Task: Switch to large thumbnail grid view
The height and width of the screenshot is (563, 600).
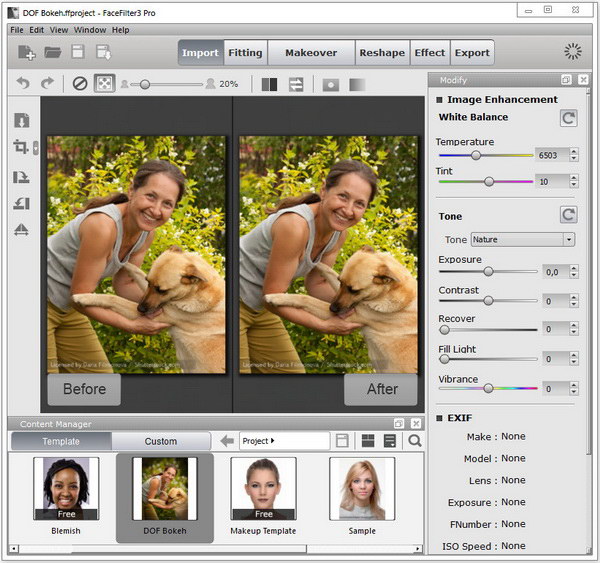Action: (367, 441)
